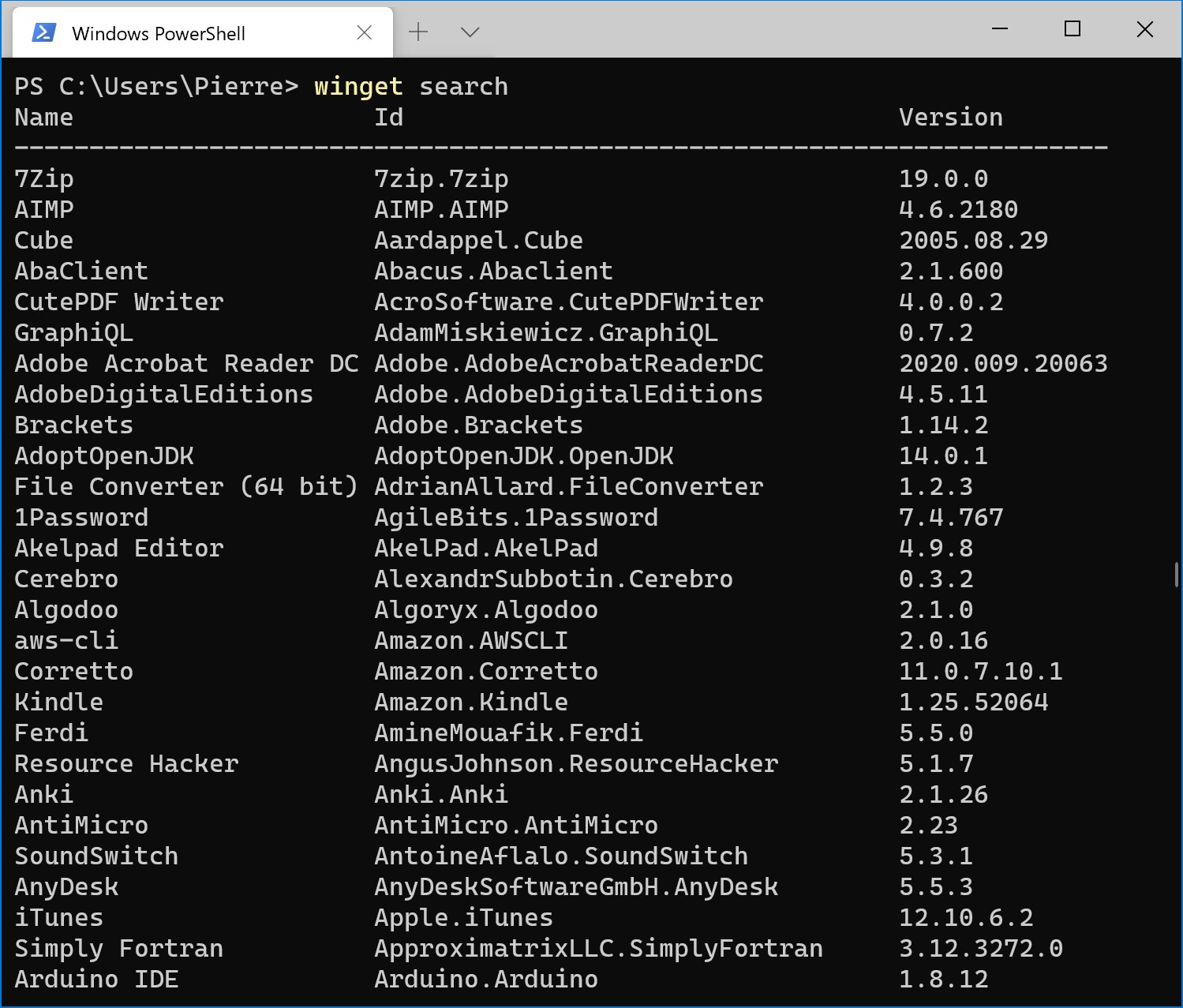Maximize the terminal window
The image size is (1183, 1008).
[x=1073, y=29]
